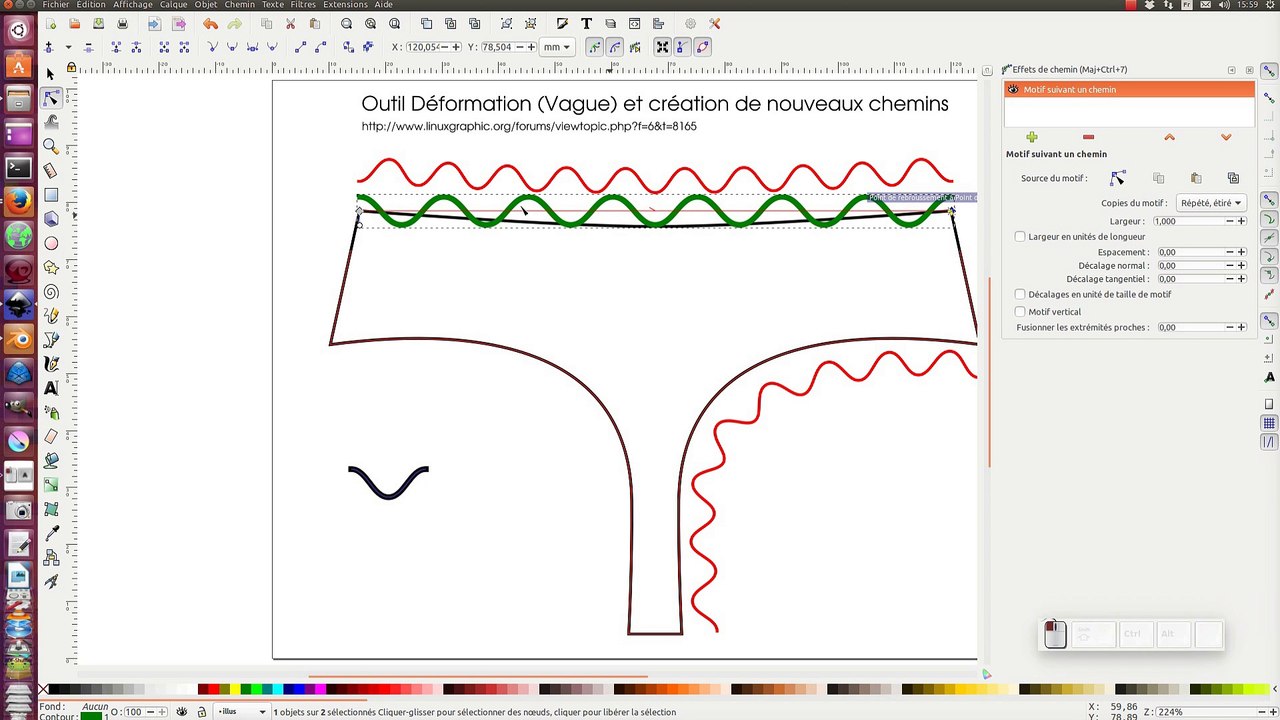Close the Effets de chemin panel

point(1249,70)
